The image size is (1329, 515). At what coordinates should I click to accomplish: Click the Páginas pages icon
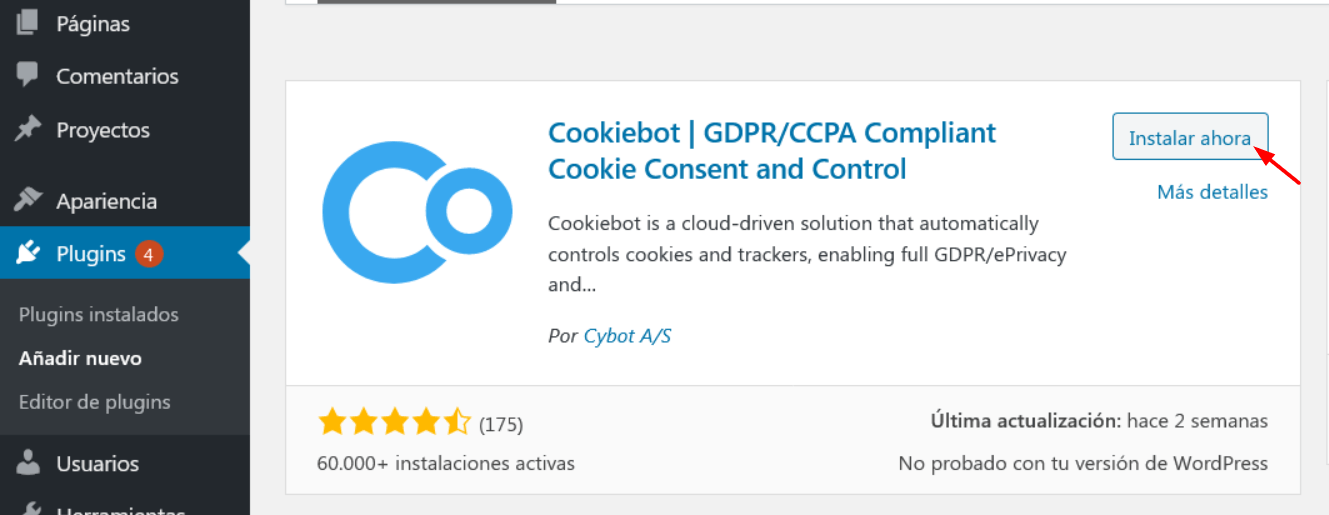coord(28,22)
